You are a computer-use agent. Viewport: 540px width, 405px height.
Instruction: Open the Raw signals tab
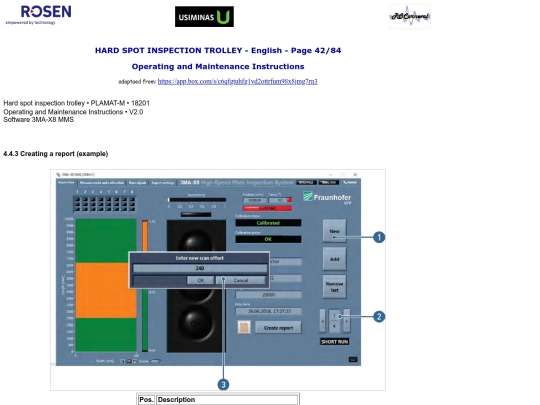pyautogui.click(x=137, y=183)
